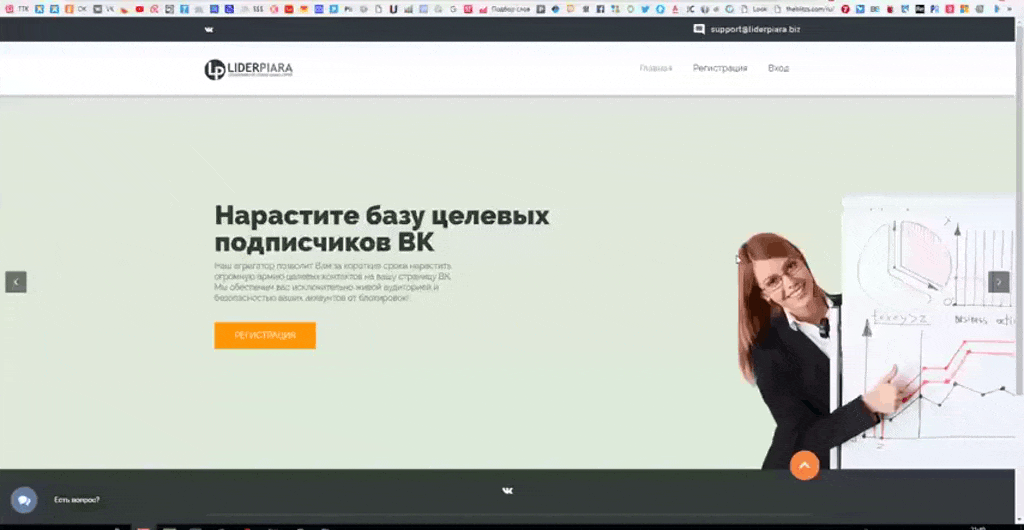Click the support@liderpiara.biz email link
This screenshot has height=530, width=1024.
pyautogui.click(x=755, y=30)
